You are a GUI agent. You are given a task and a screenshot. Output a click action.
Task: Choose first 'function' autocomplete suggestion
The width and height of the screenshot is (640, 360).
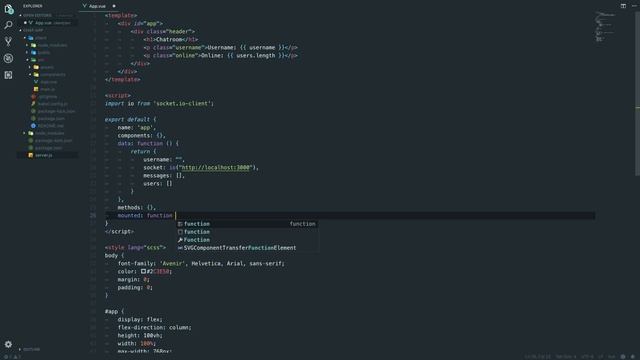click(247, 224)
